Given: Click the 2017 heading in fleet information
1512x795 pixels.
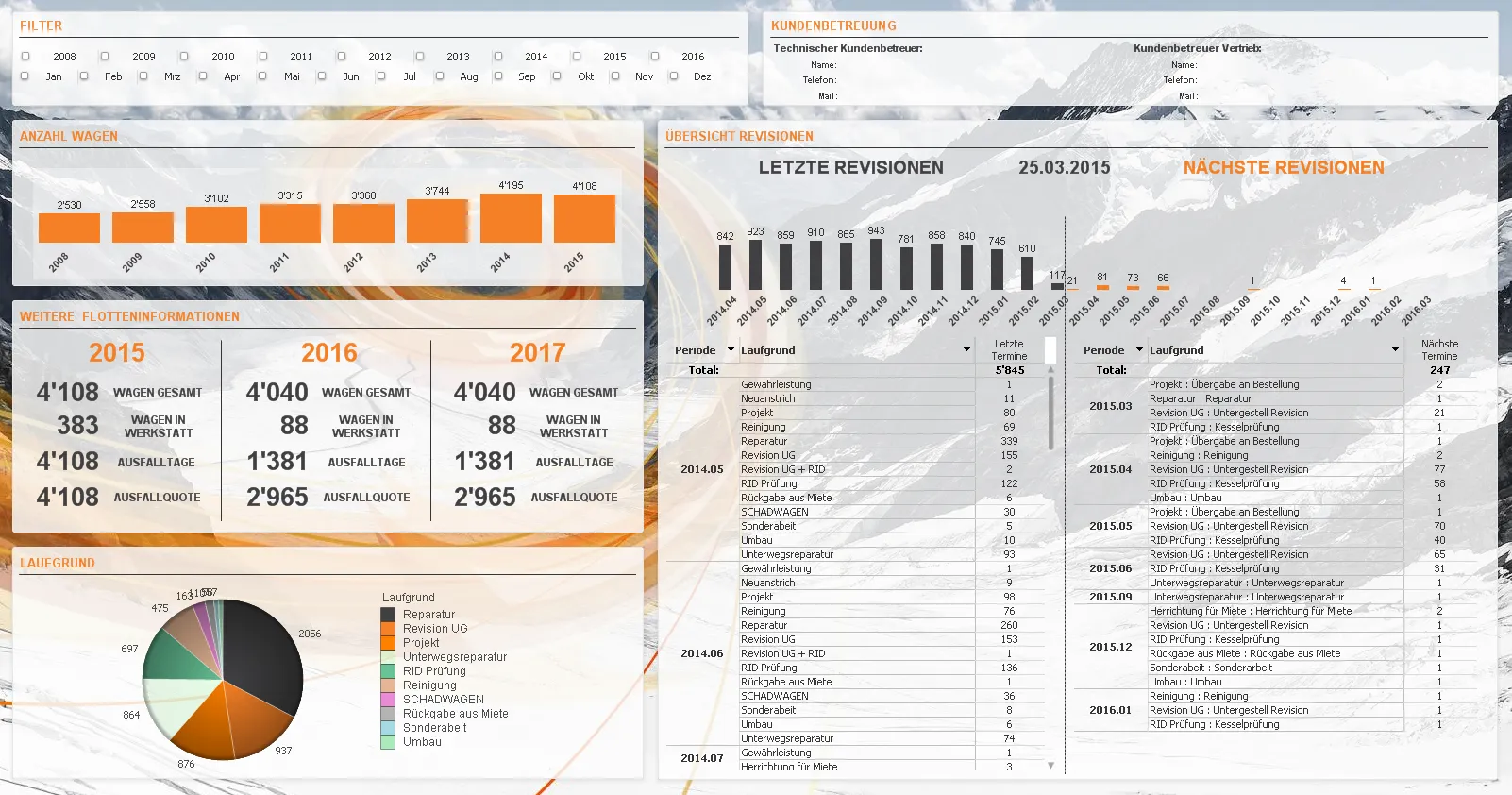Looking at the screenshot, I should click(538, 353).
